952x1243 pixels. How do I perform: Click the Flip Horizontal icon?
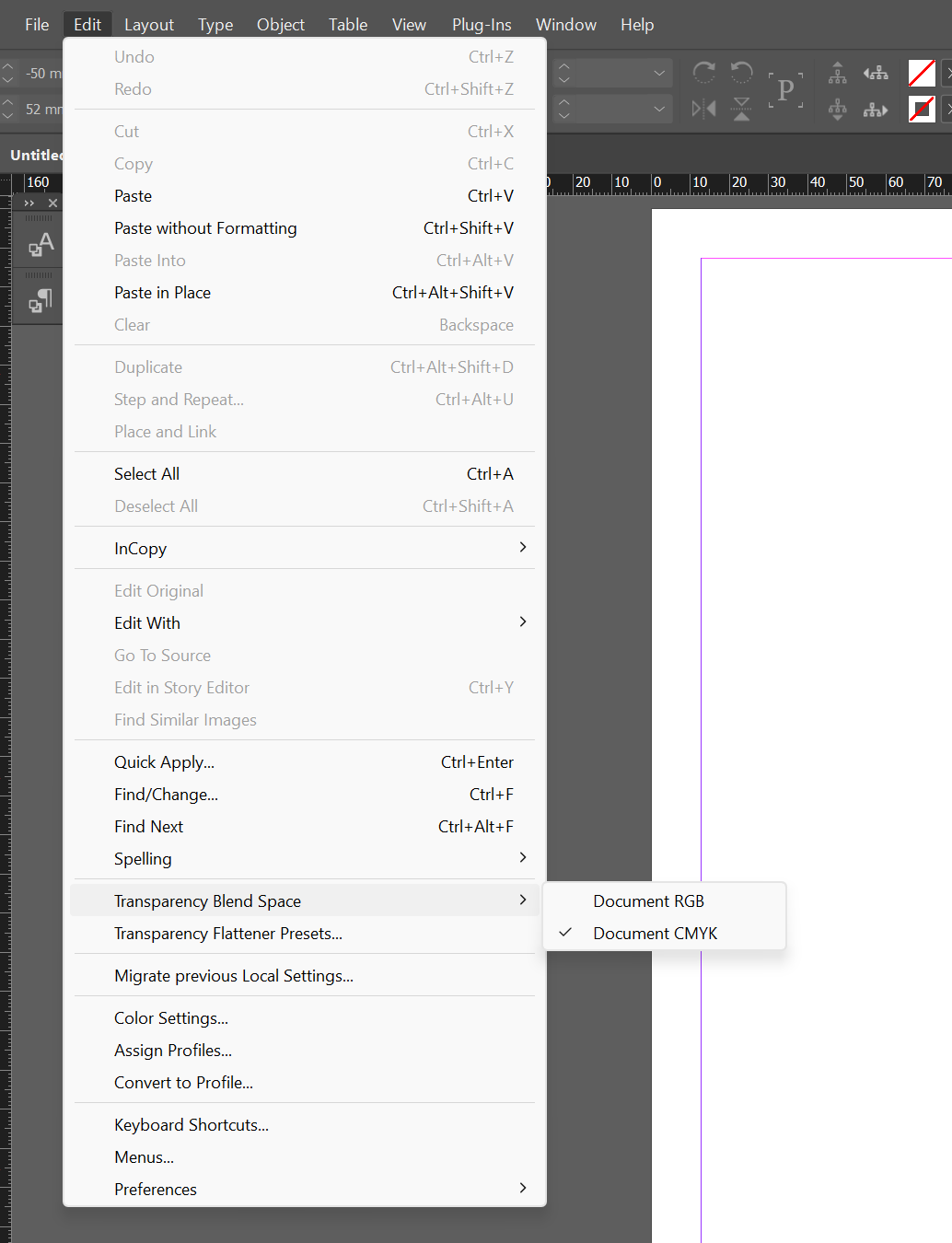(x=704, y=110)
